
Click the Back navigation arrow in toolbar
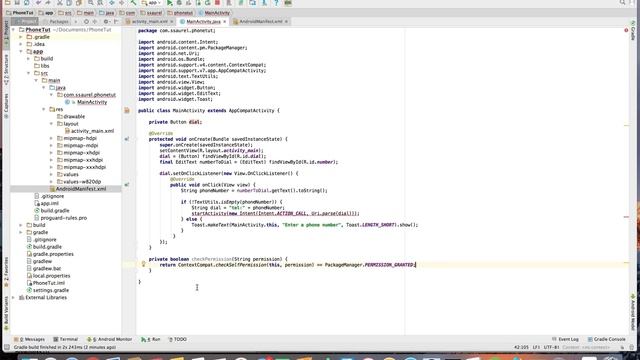[x=112, y=2]
